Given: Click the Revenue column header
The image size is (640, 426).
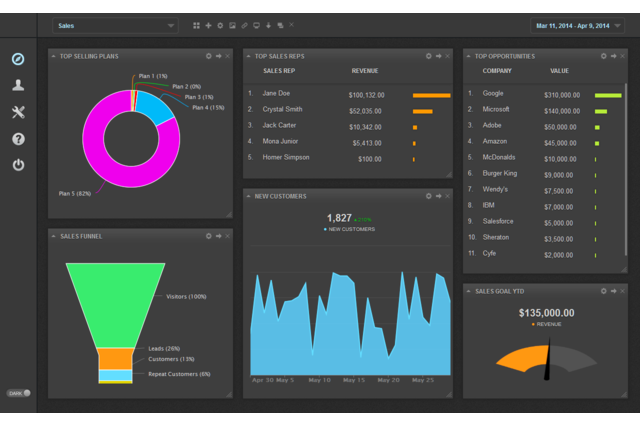Looking at the screenshot, I should coord(365,72).
